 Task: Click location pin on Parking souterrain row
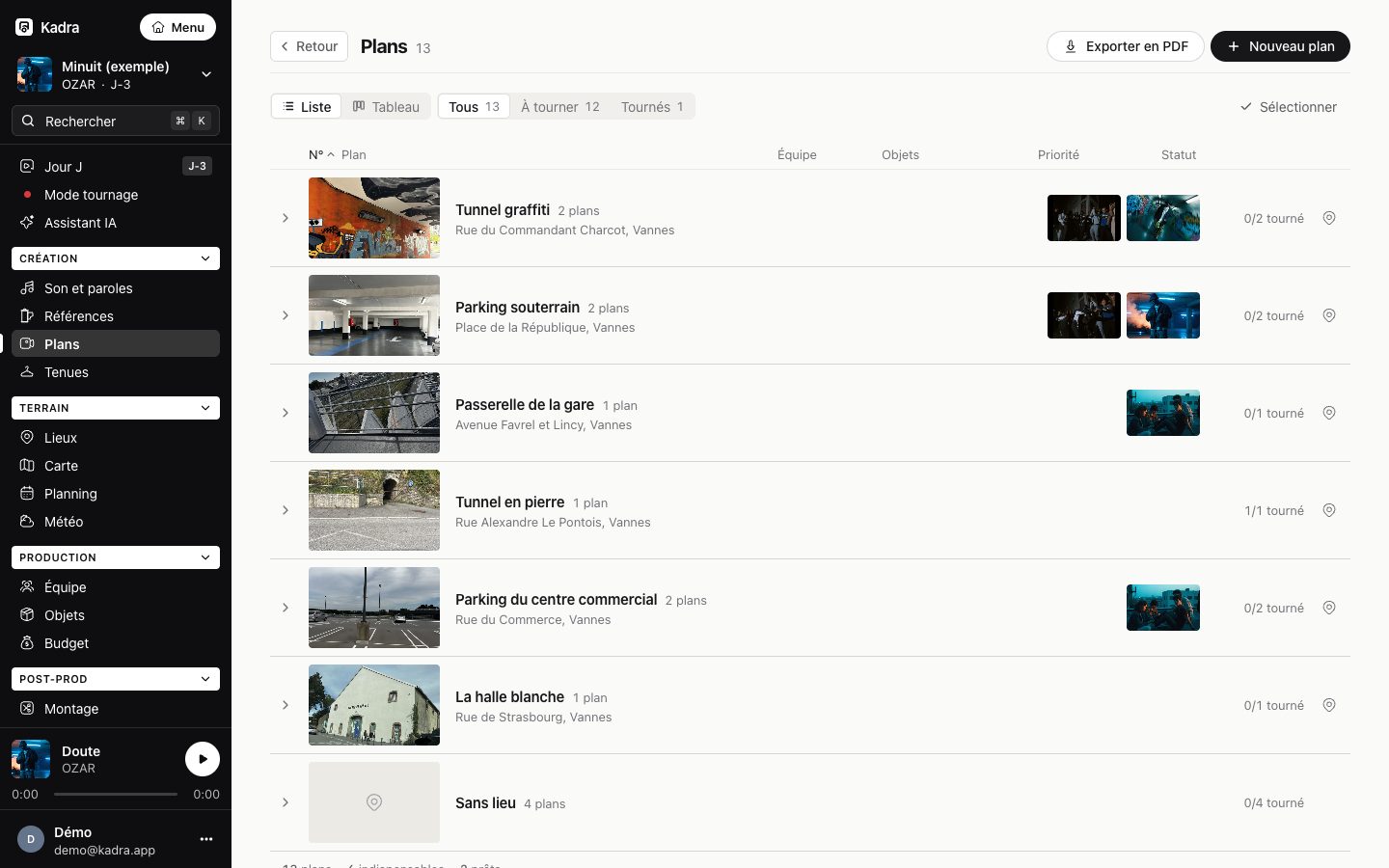tap(1329, 315)
